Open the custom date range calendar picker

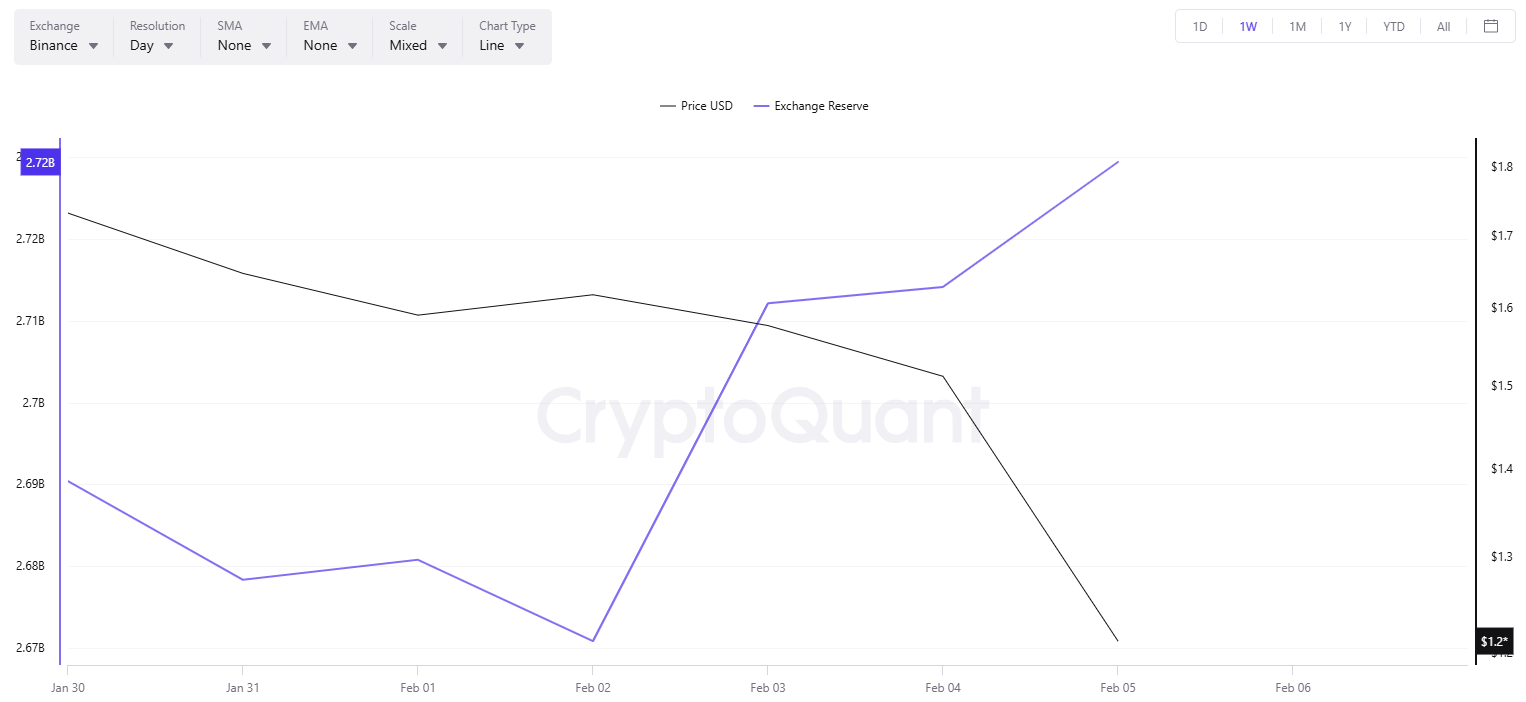point(1493,26)
